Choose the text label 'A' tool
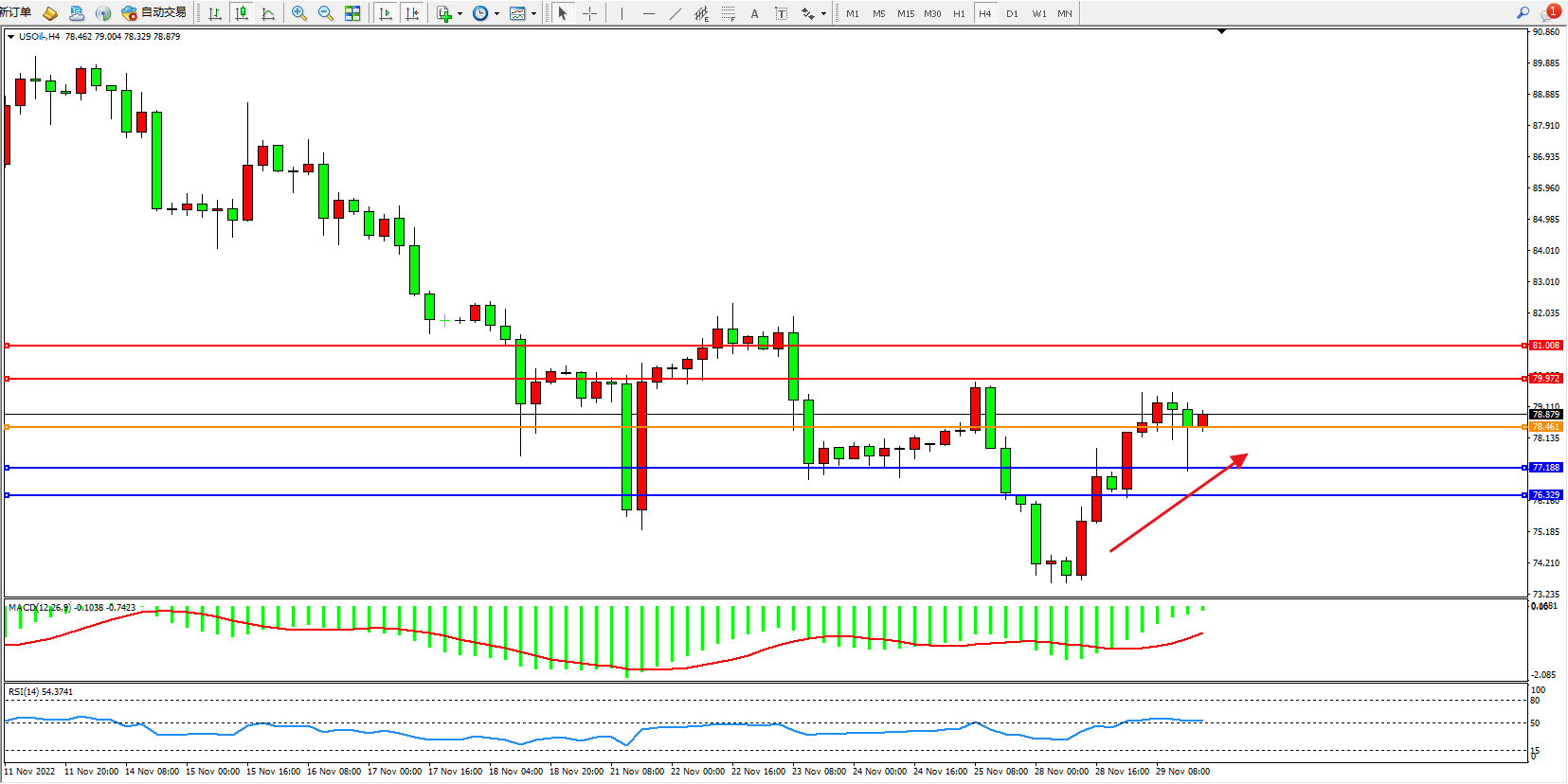Image resolution: width=1568 pixels, height=784 pixels. point(754,13)
